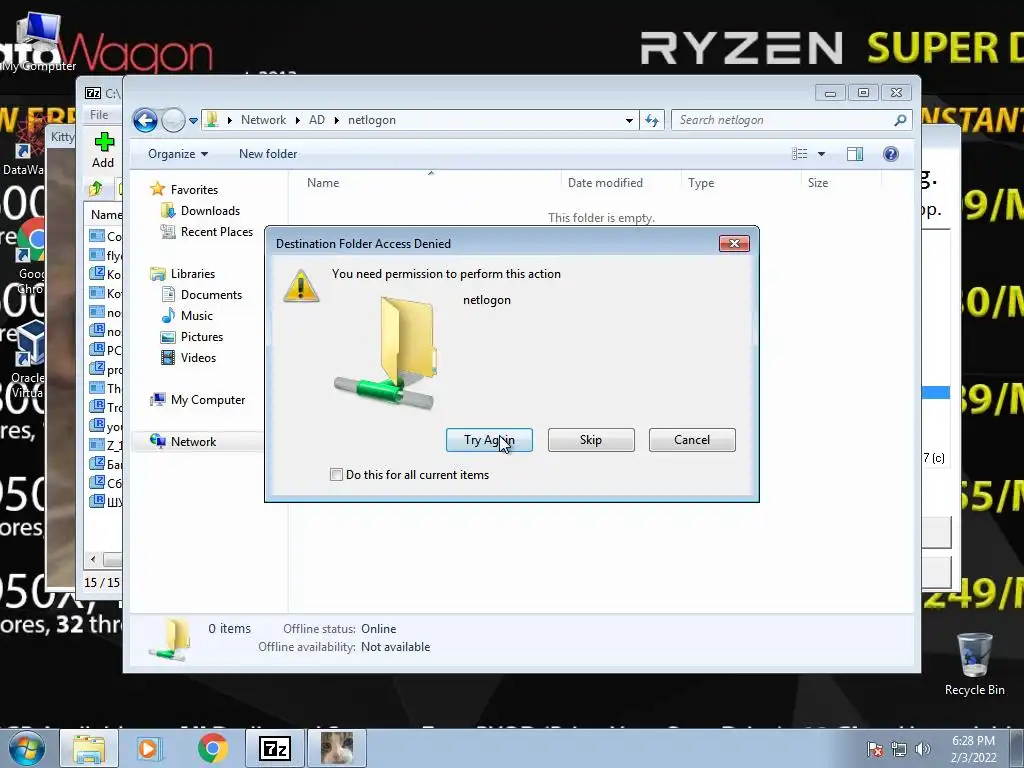
Task: Open Pictures library
Action: (202, 337)
